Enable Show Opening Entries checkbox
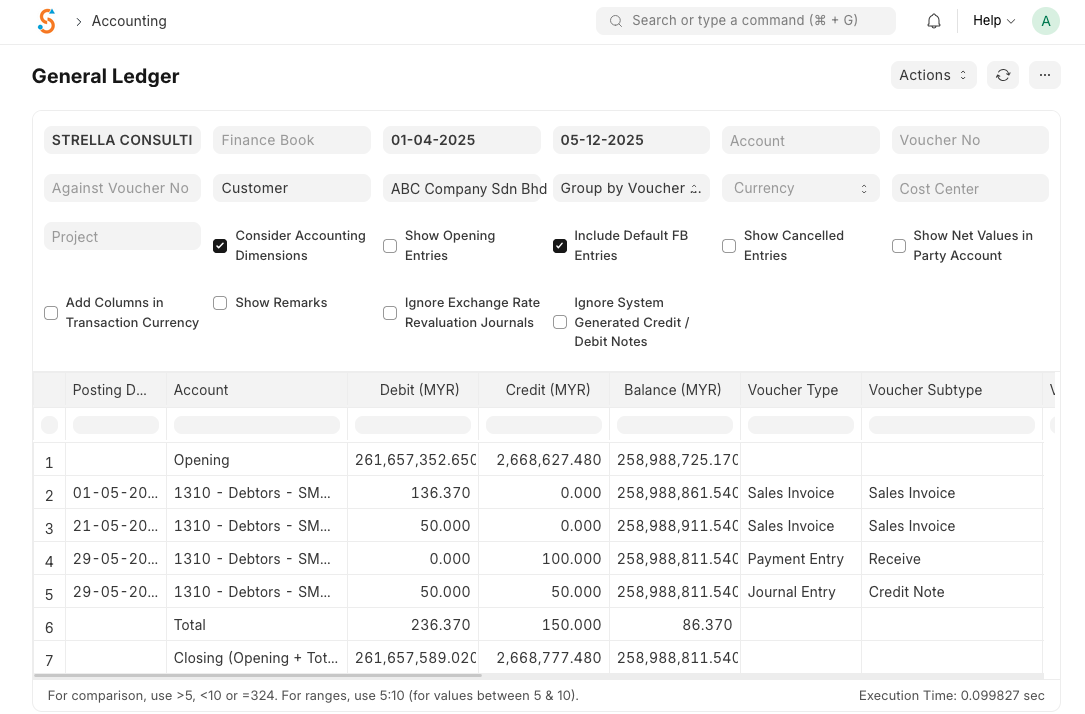The height and width of the screenshot is (714, 1085). coord(390,246)
